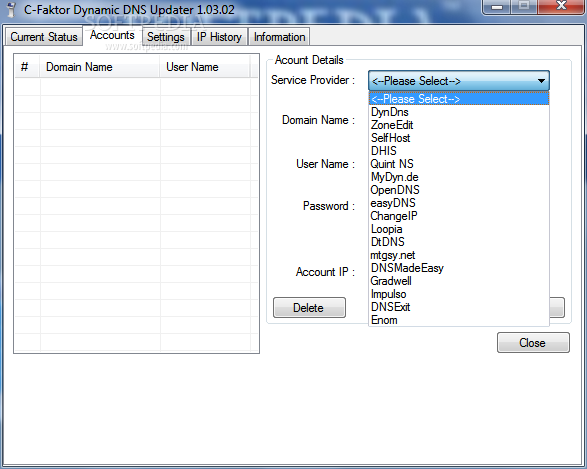Choose Gradwell in the provider list
This screenshot has height=469, width=587.
pyautogui.click(x=459, y=281)
